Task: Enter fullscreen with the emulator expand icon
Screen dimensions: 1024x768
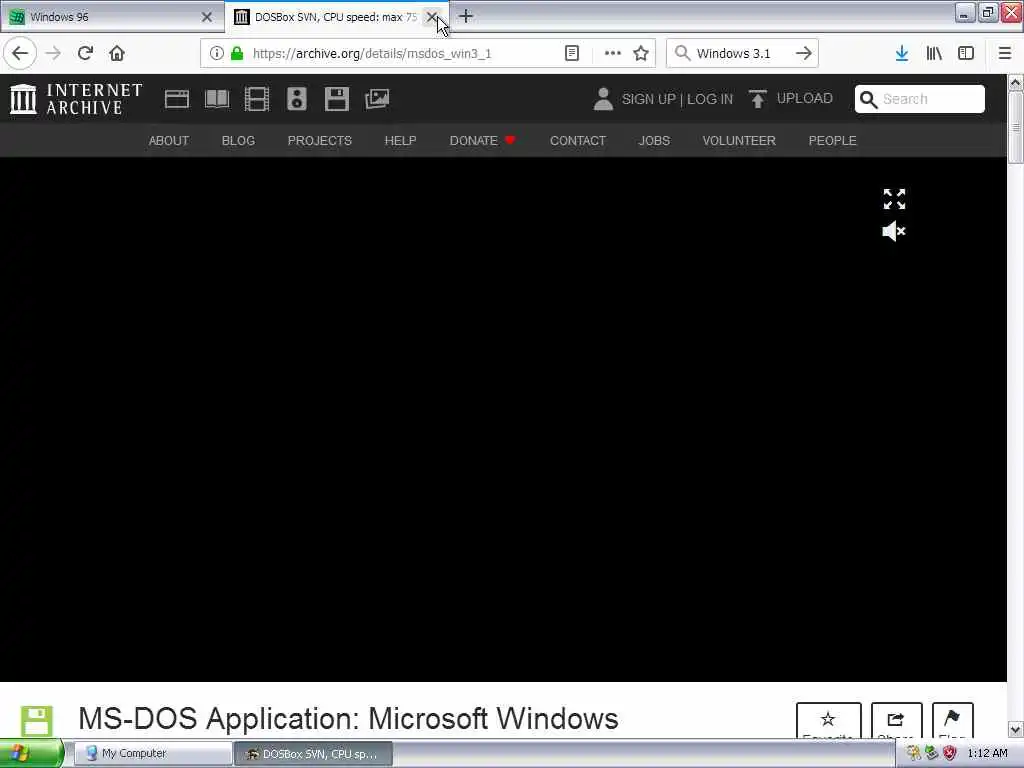Action: pos(894,199)
